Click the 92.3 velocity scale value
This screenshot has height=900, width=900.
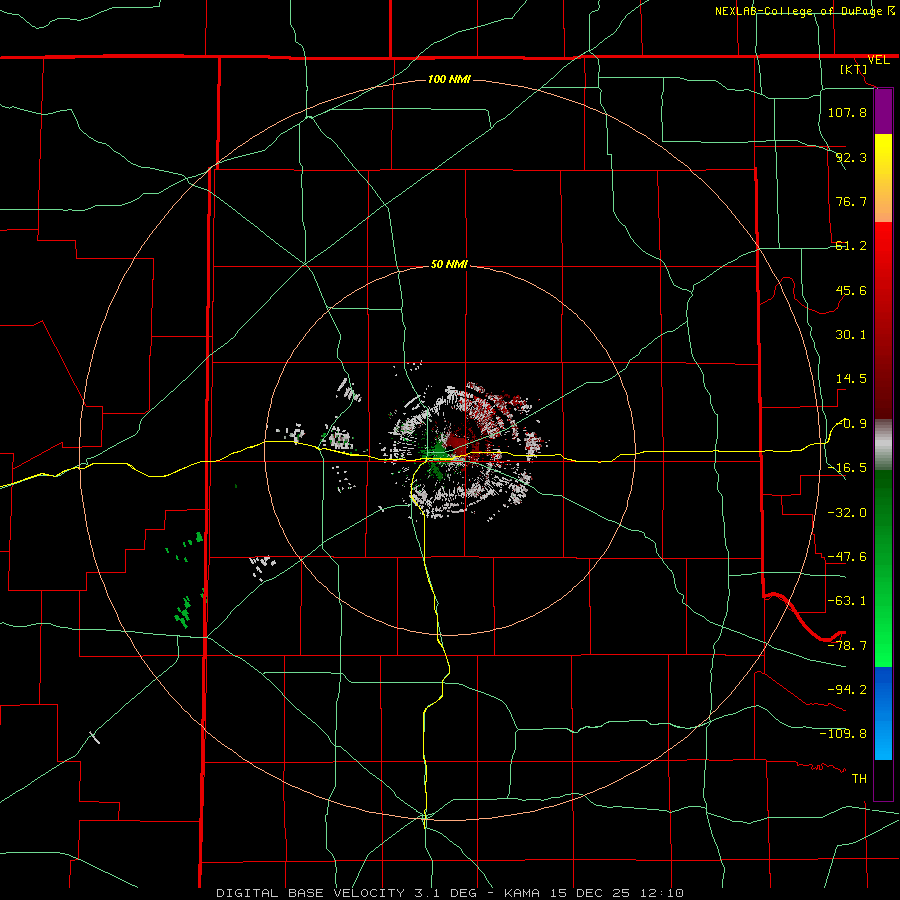coord(851,157)
